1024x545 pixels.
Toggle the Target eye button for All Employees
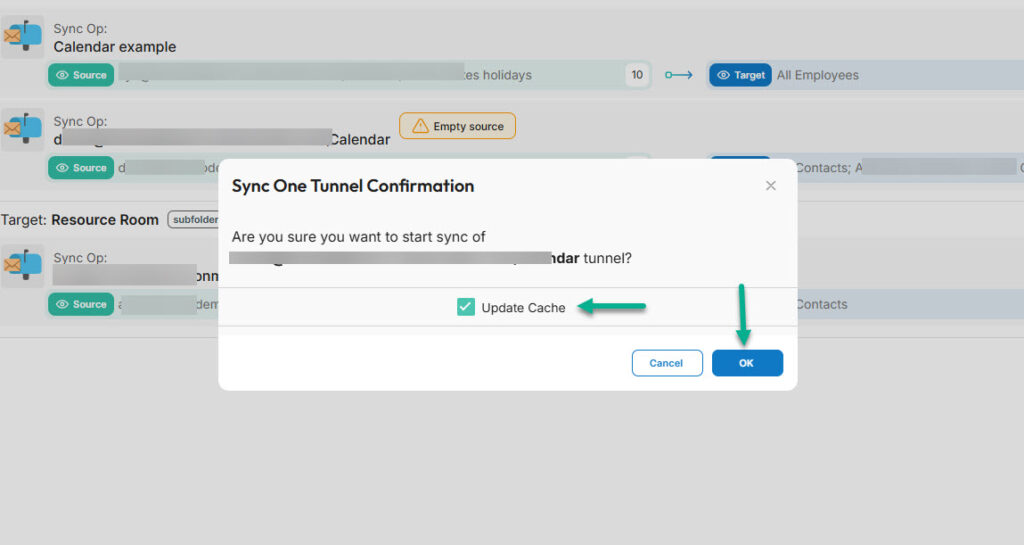(741, 75)
